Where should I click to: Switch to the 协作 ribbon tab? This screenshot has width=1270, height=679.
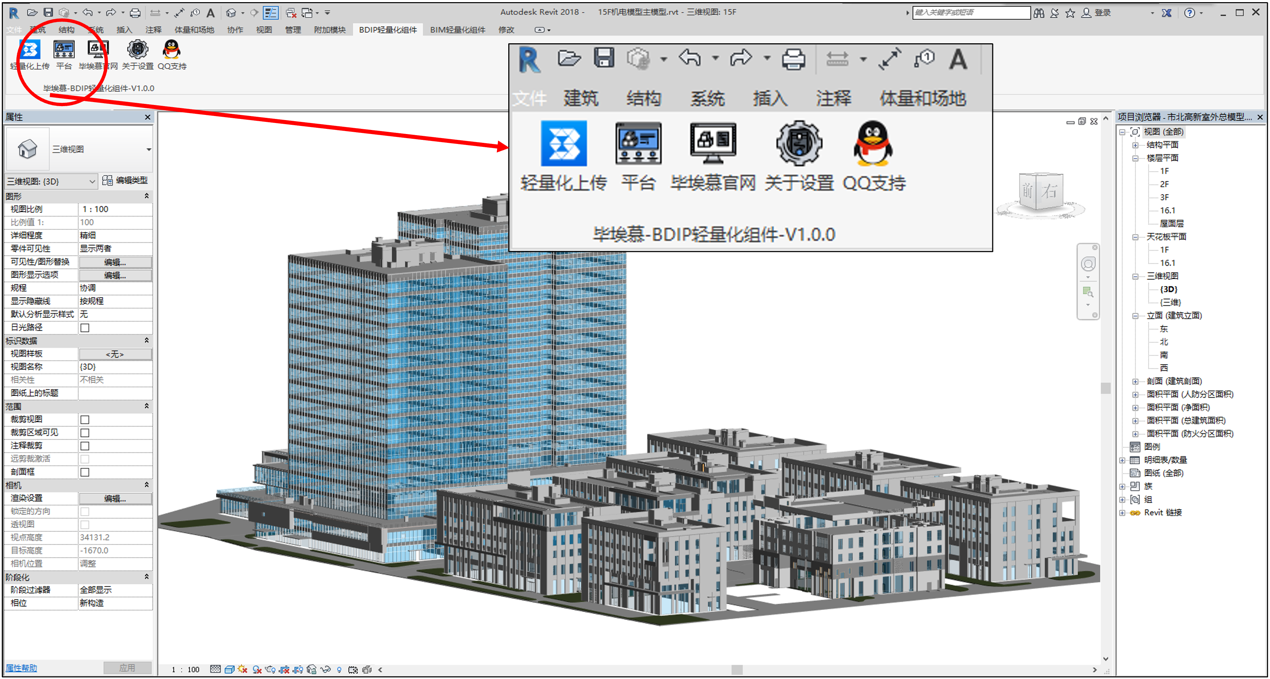[x=235, y=30]
